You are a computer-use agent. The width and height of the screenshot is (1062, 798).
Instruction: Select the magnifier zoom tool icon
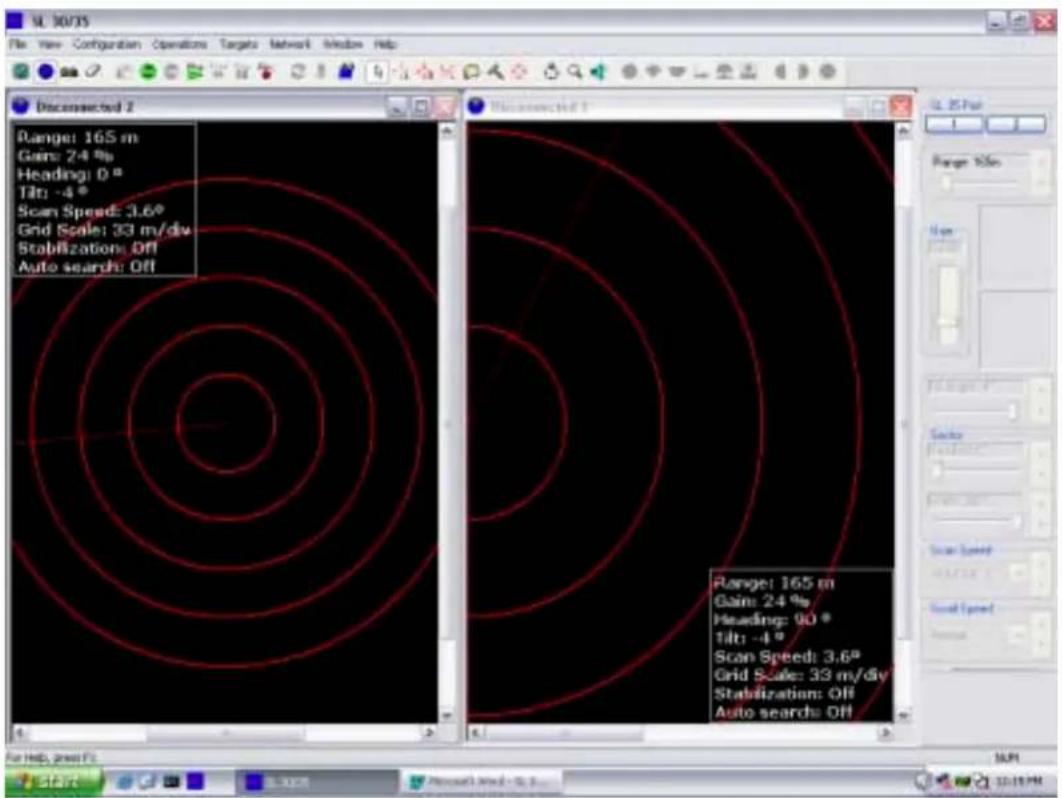coord(574,72)
